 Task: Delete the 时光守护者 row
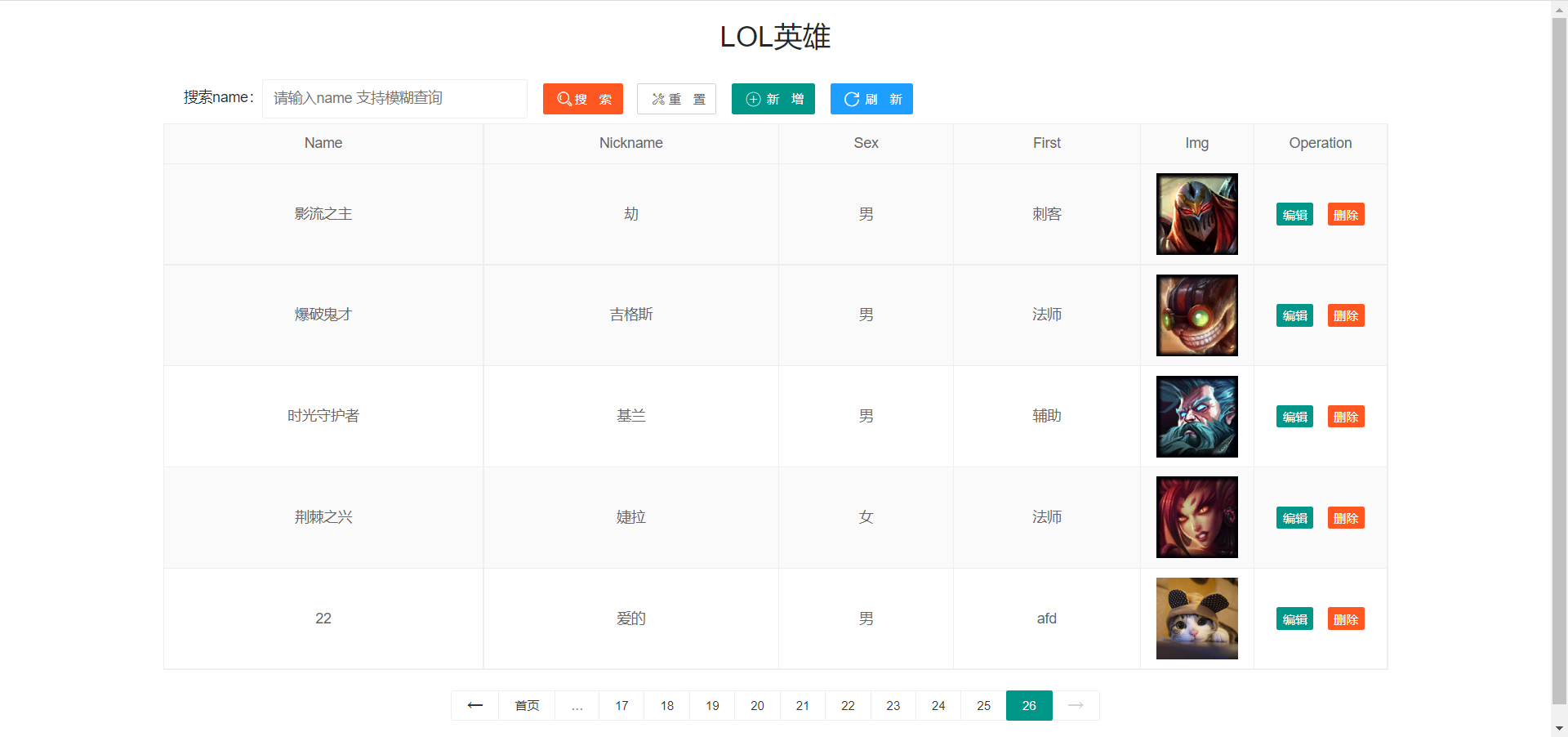coord(1346,417)
